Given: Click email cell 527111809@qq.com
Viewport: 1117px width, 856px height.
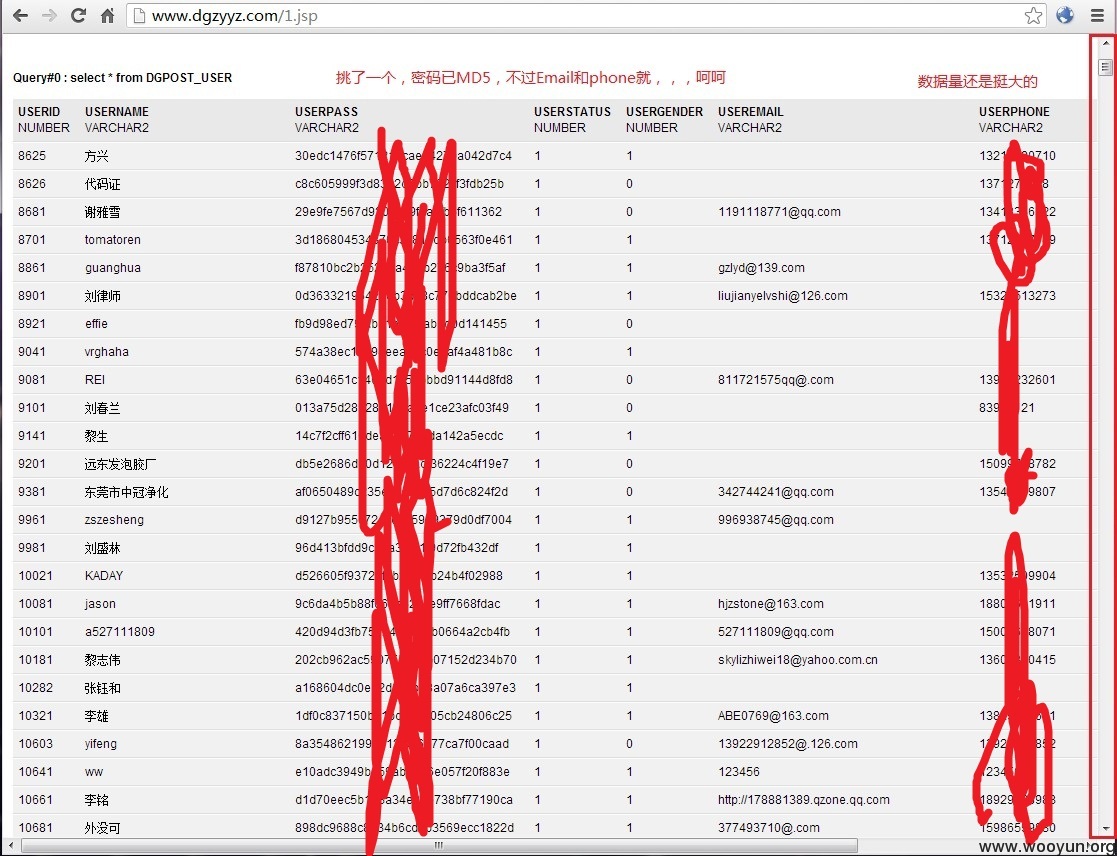Looking at the screenshot, I should [x=776, y=632].
